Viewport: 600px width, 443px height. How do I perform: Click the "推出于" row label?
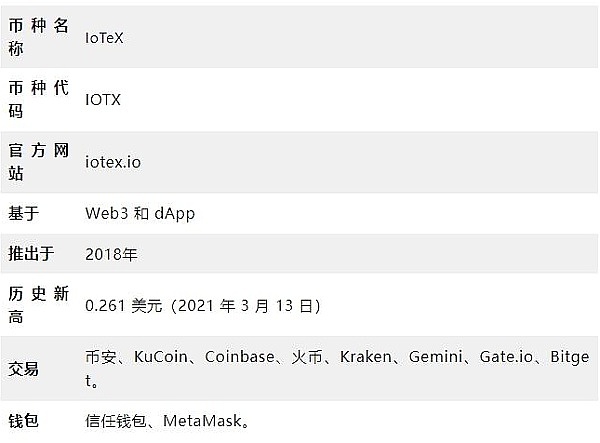(x=30, y=254)
